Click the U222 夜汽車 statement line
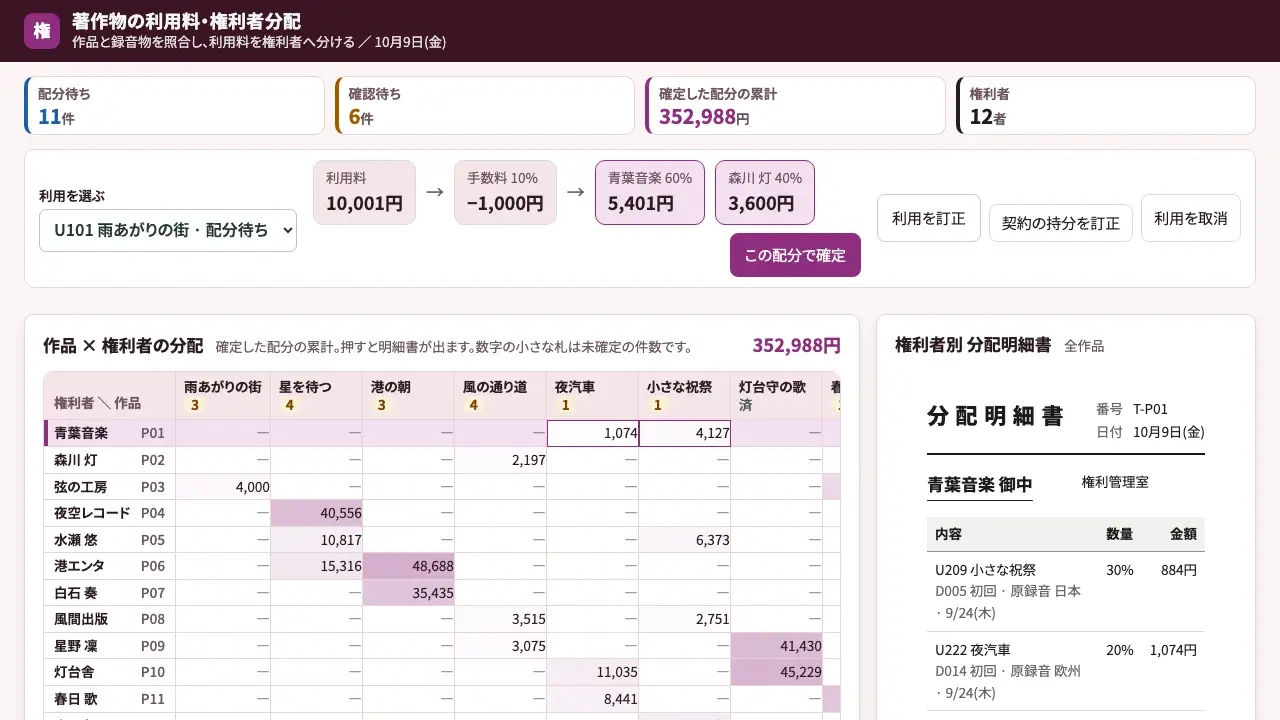1280x720 pixels. point(1066,671)
